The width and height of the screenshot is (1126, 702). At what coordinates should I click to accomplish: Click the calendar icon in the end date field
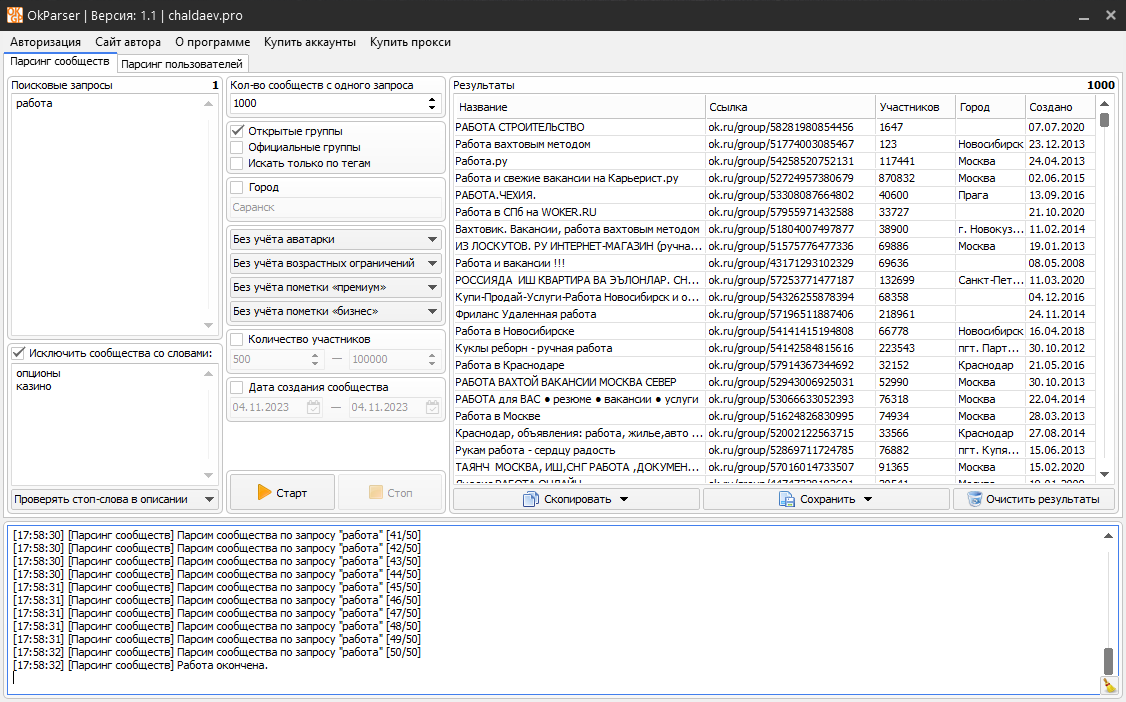432,407
